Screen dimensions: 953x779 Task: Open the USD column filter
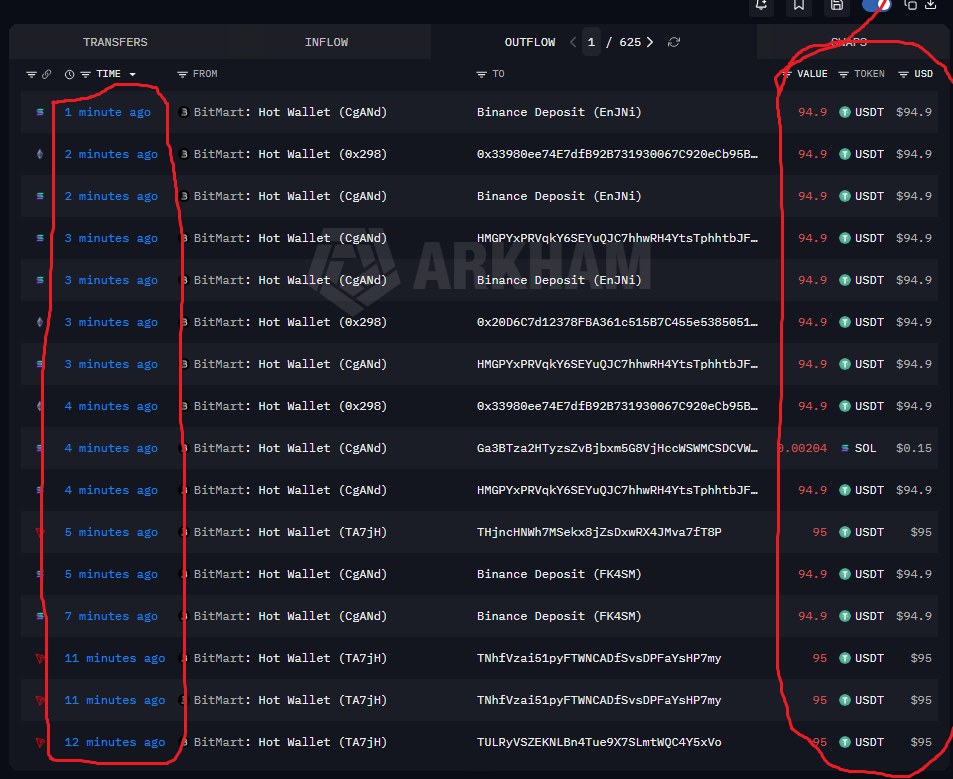[904, 74]
